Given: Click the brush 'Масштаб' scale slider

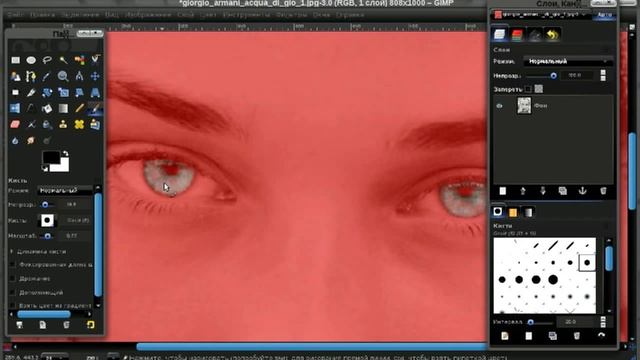Looking at the screenshot, I should pyautogui.click(x=48, y=236).
